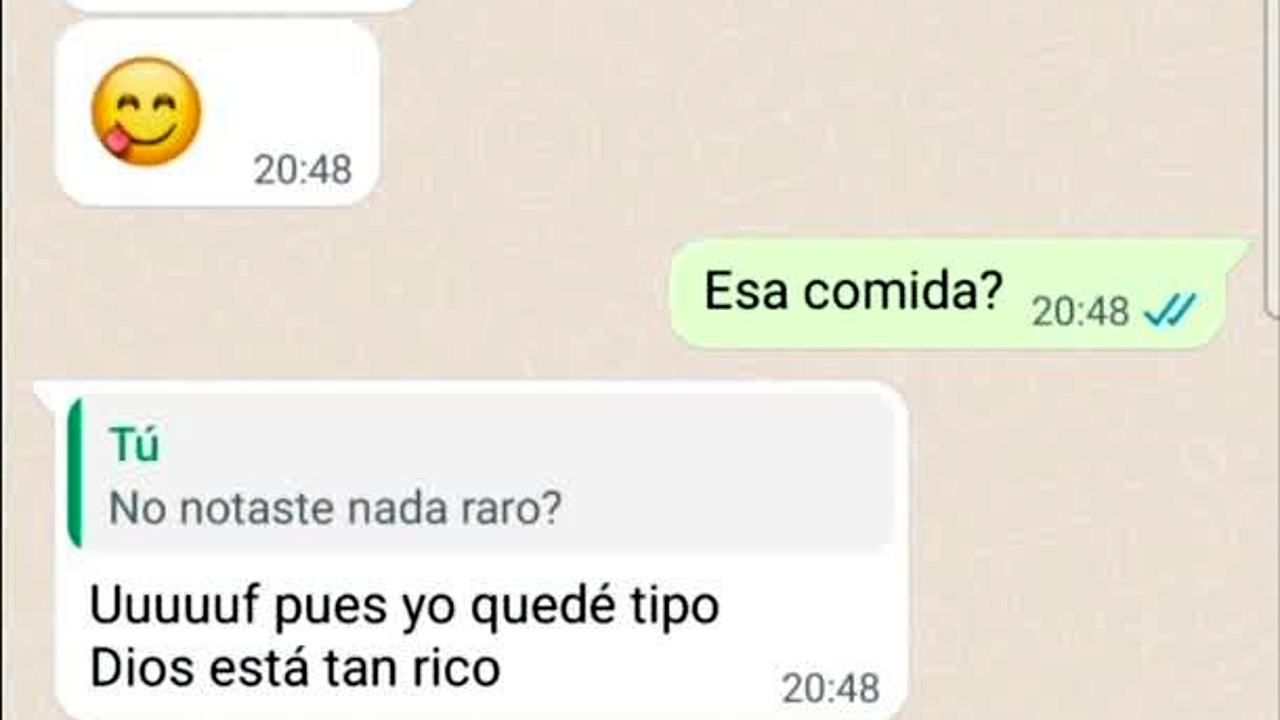Click the 20:48 timestamp beside "Esa comida?"

(x=1080, y=312)
